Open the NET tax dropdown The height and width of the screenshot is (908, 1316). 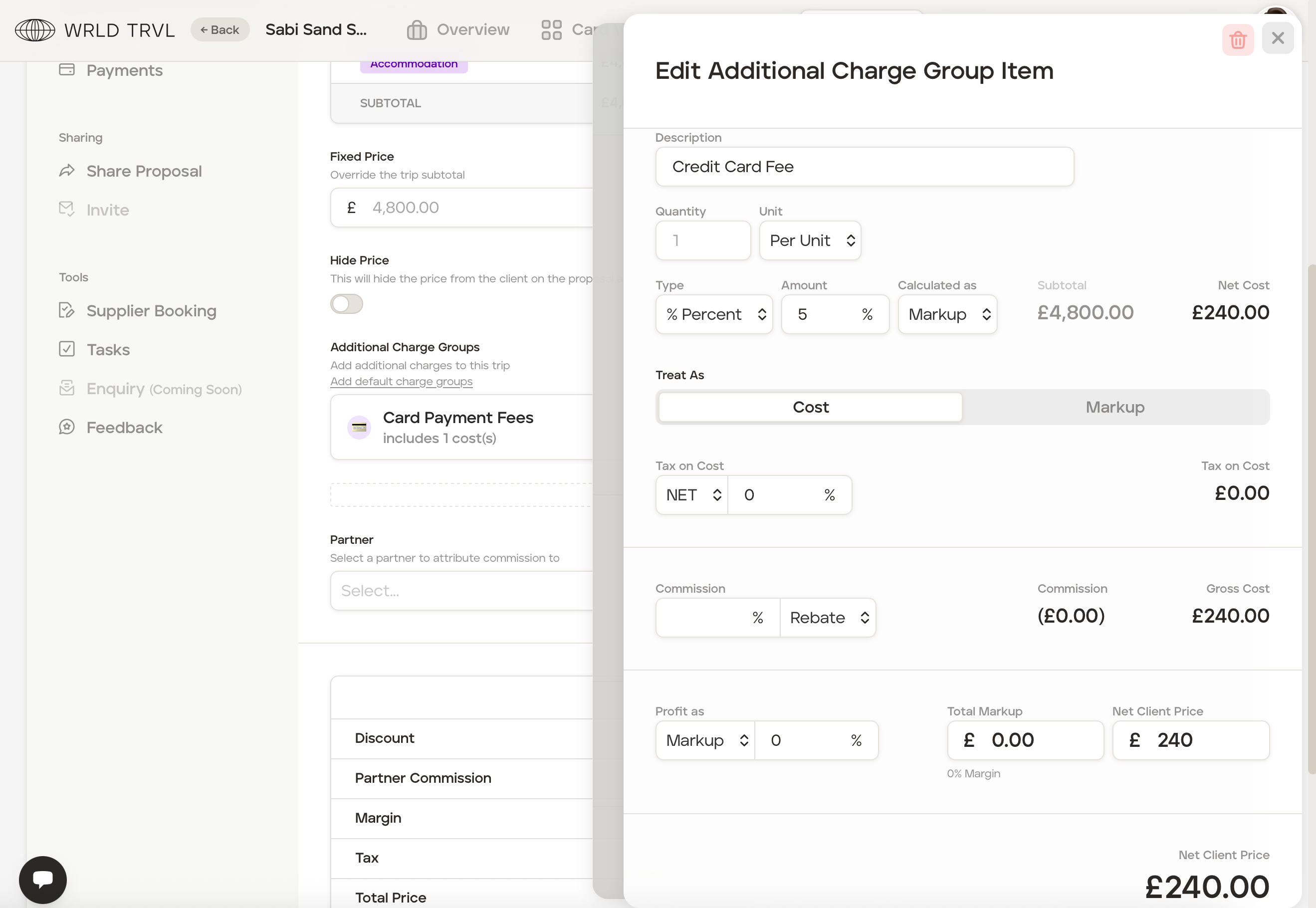tap(692, 495)
